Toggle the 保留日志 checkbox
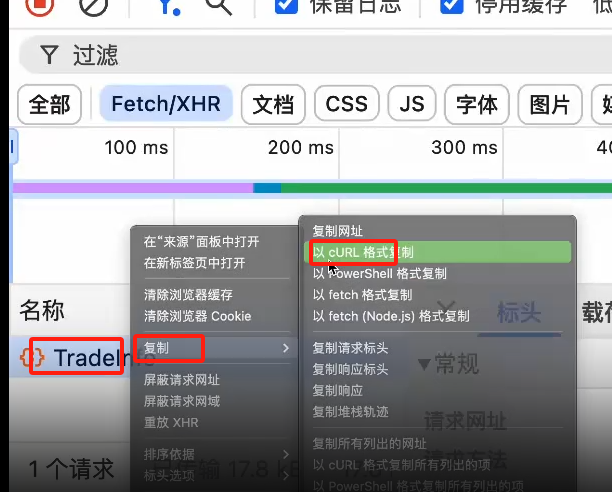The width and height of the screenshot is (612, 492). pos(286,5)
